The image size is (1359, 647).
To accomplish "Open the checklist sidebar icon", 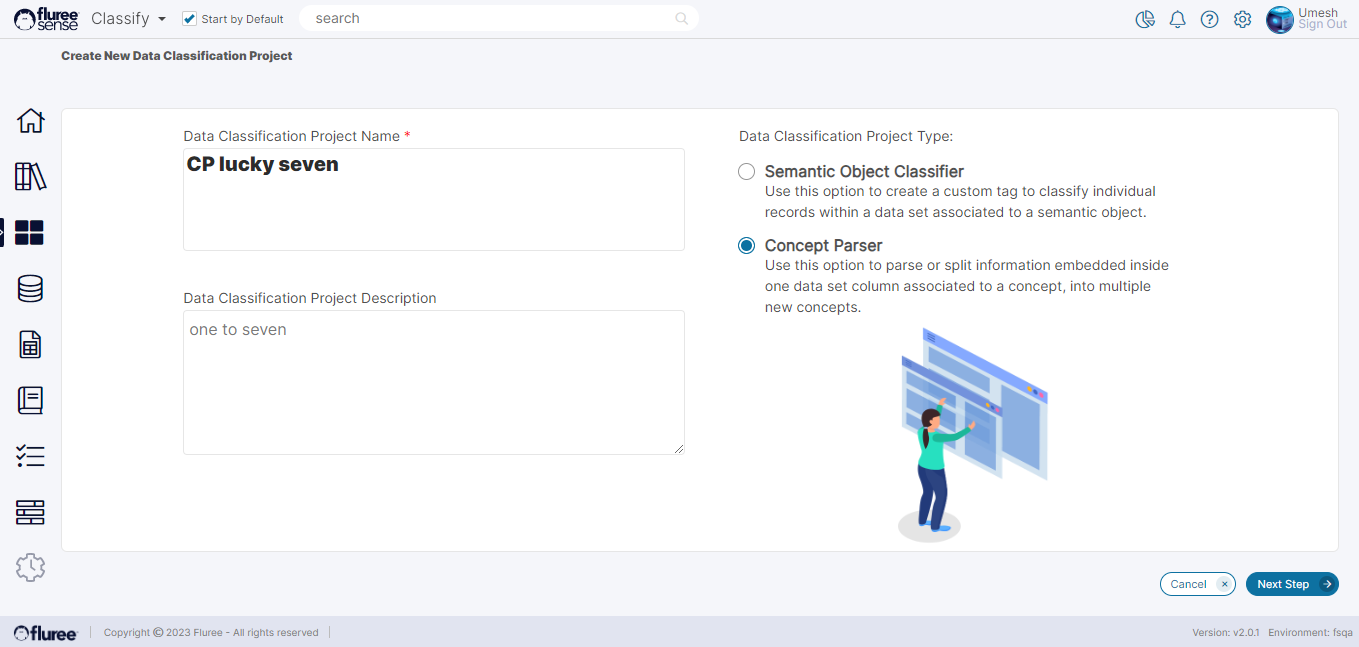I will (x=31, y=457).
